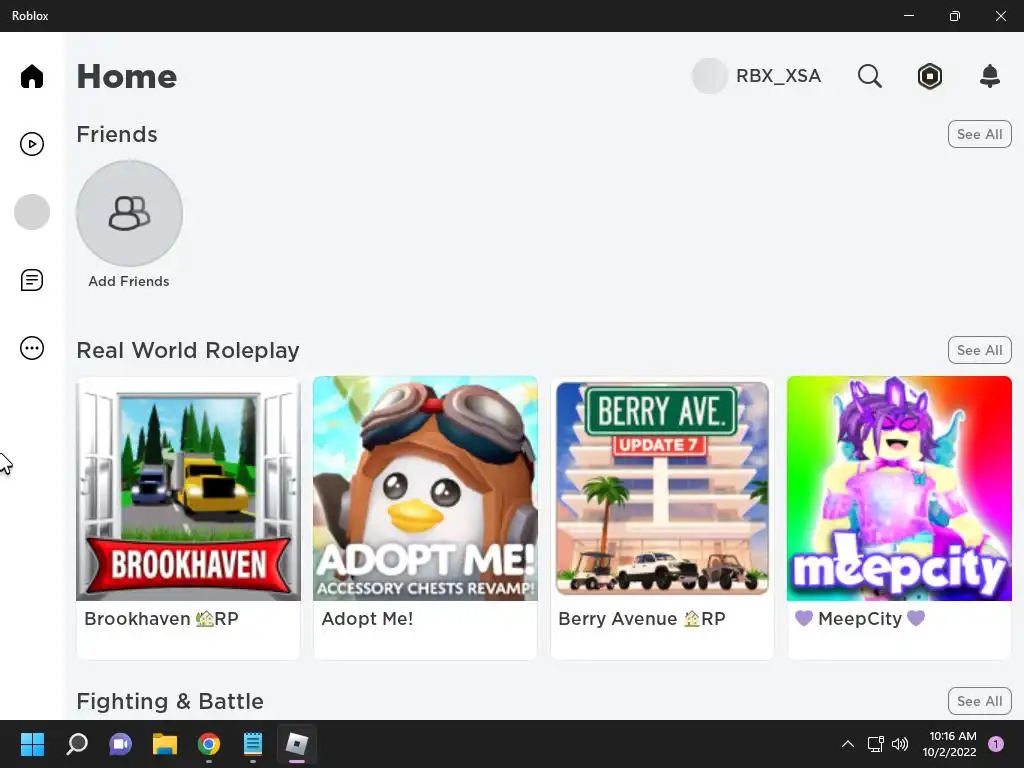Click the Adopt Me! title text
The image size is (1024, 768).
coord(367,619)
